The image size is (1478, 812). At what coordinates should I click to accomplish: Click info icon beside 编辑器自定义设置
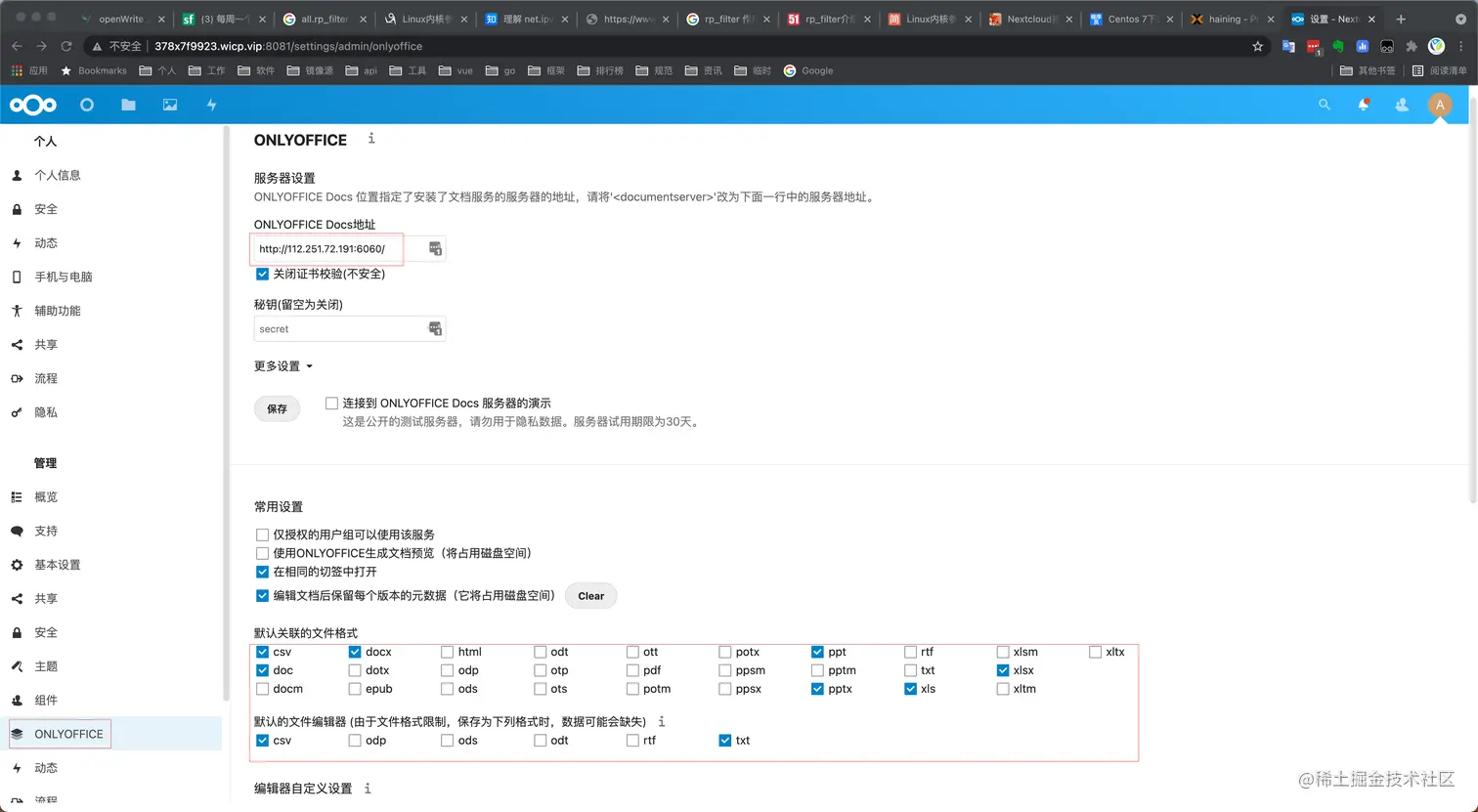click(x=368, y=788)
